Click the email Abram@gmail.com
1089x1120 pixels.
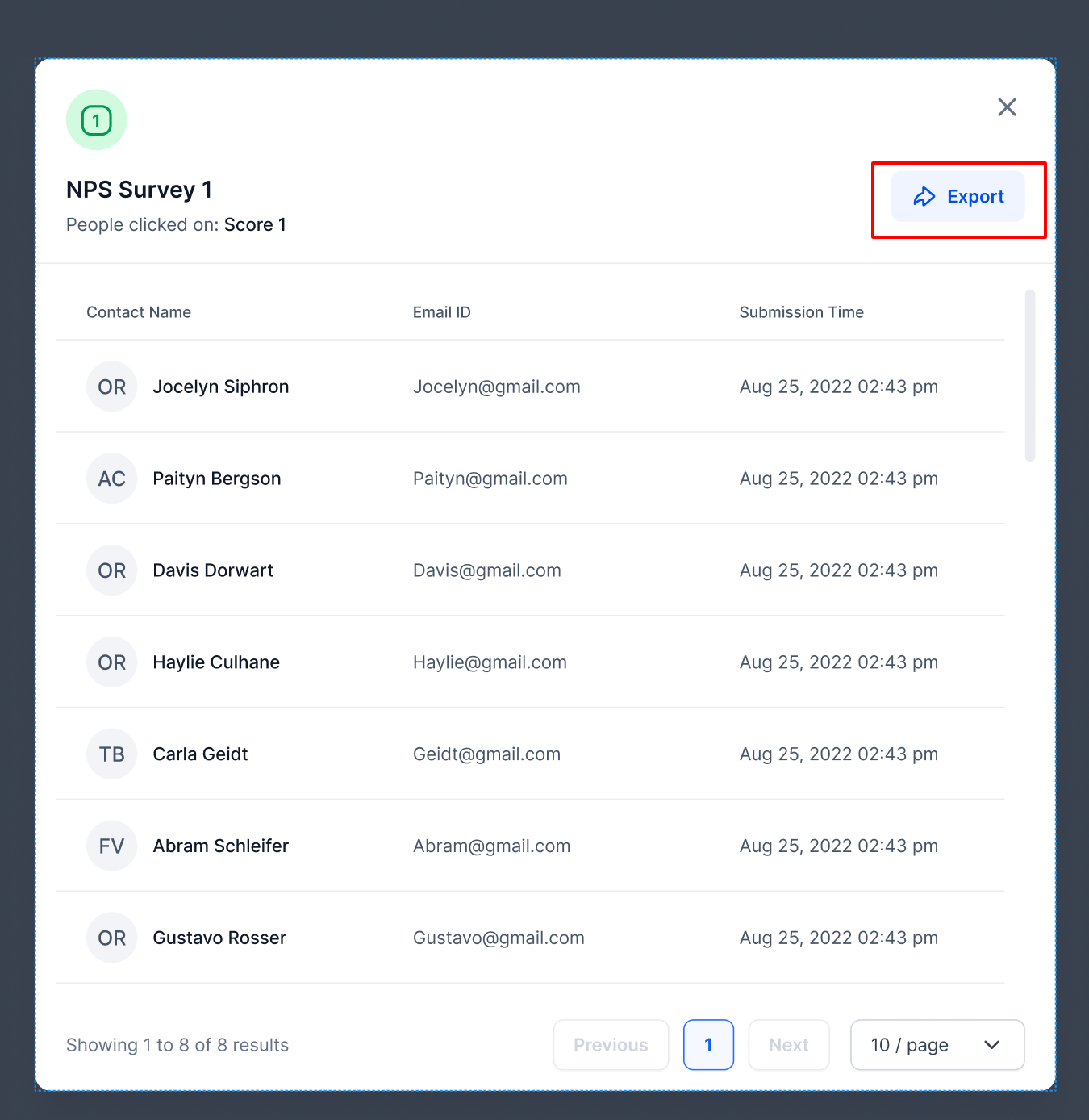(x=492, y=846)
